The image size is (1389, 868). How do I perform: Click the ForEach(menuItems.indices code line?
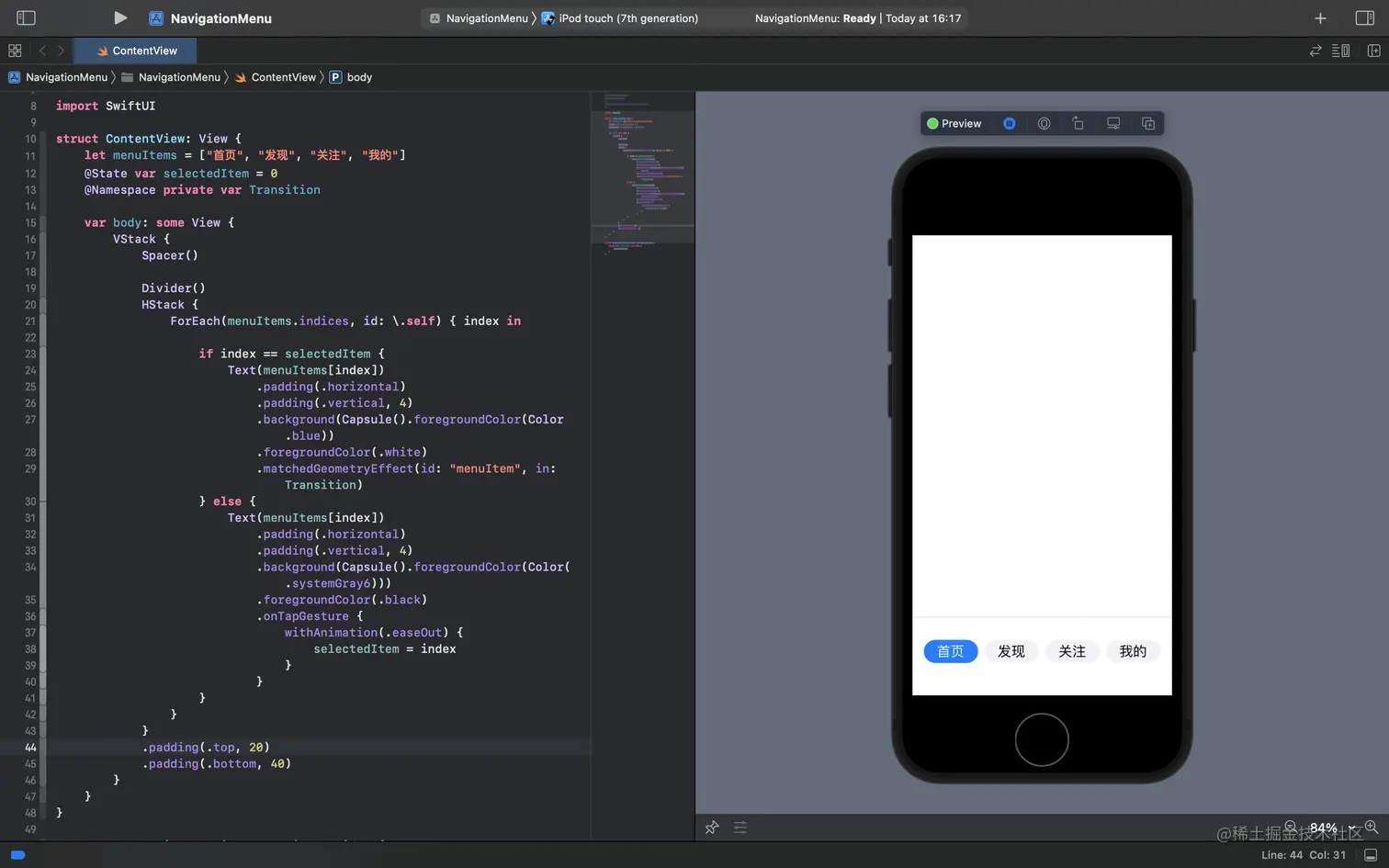[x=345, y=321]
